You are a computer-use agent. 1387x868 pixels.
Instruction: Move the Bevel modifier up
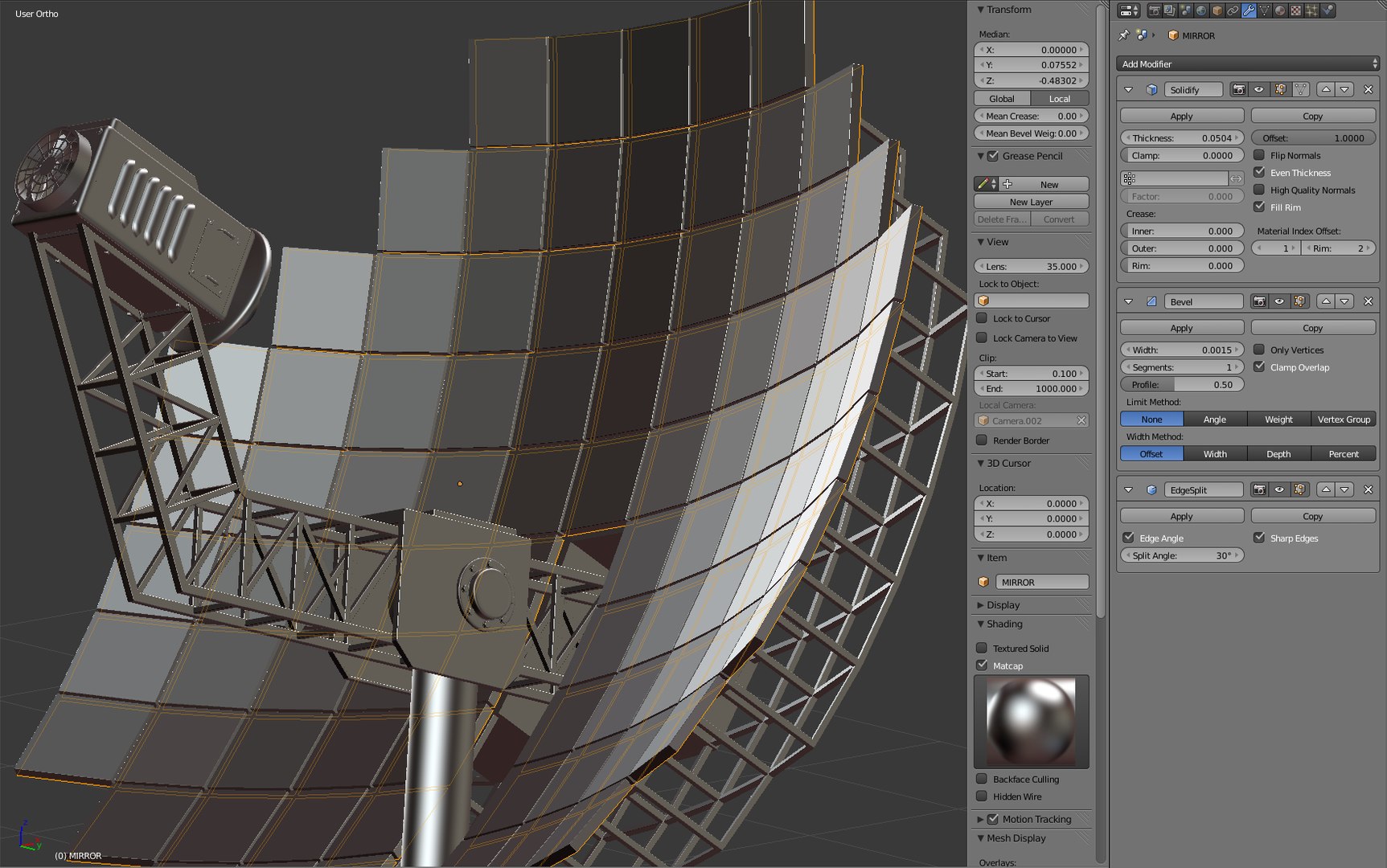(1326, 301)
